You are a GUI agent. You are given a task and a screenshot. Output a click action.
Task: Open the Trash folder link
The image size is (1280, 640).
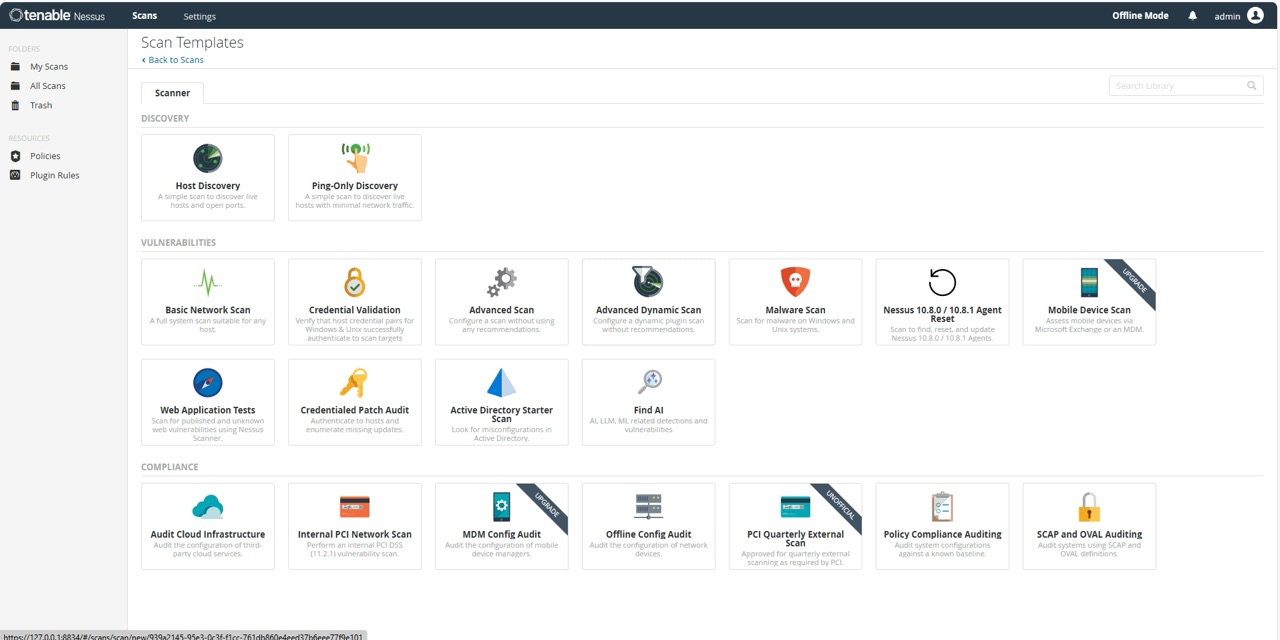(41, 105)
